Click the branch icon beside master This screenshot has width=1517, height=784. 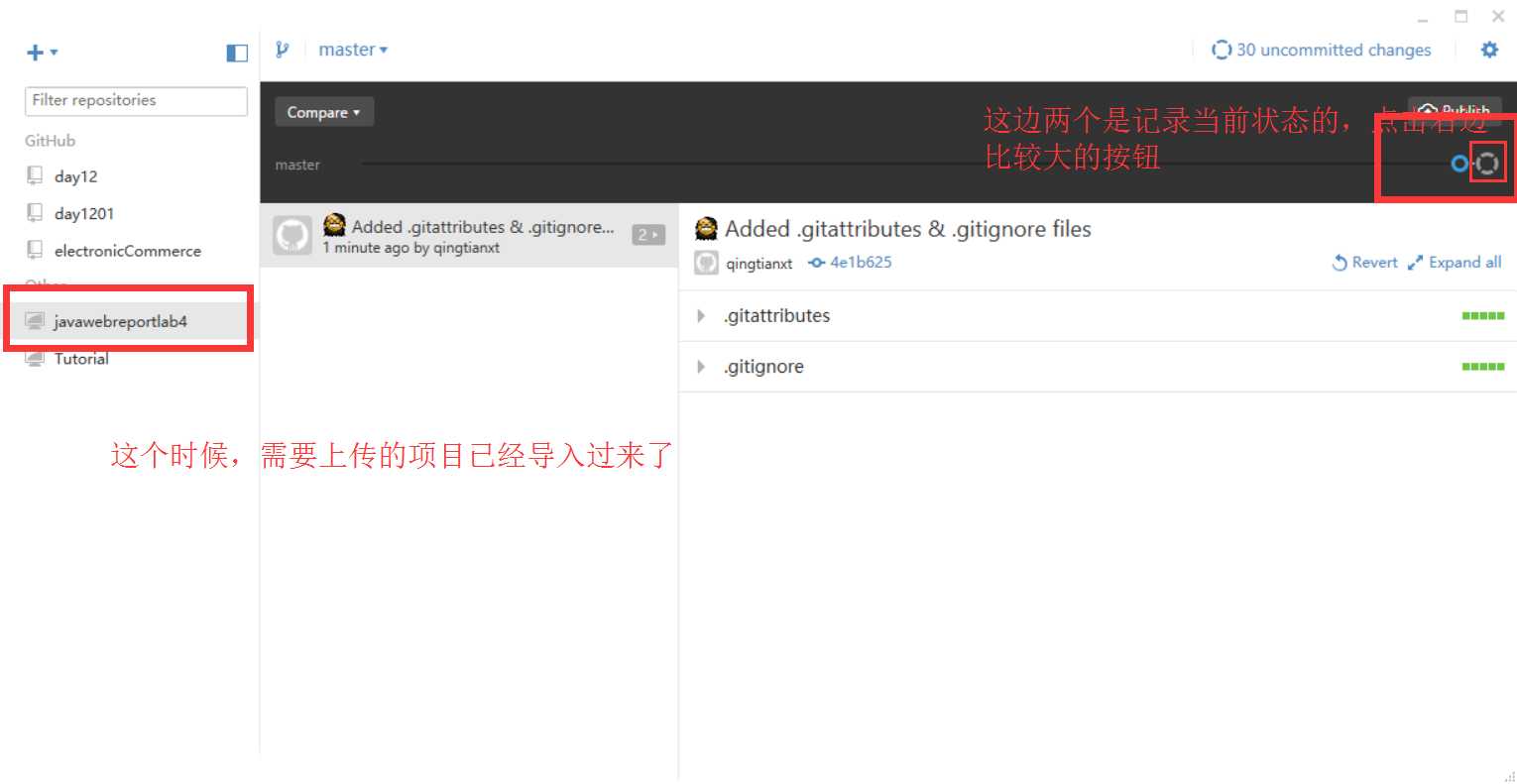tap(283, 50)
